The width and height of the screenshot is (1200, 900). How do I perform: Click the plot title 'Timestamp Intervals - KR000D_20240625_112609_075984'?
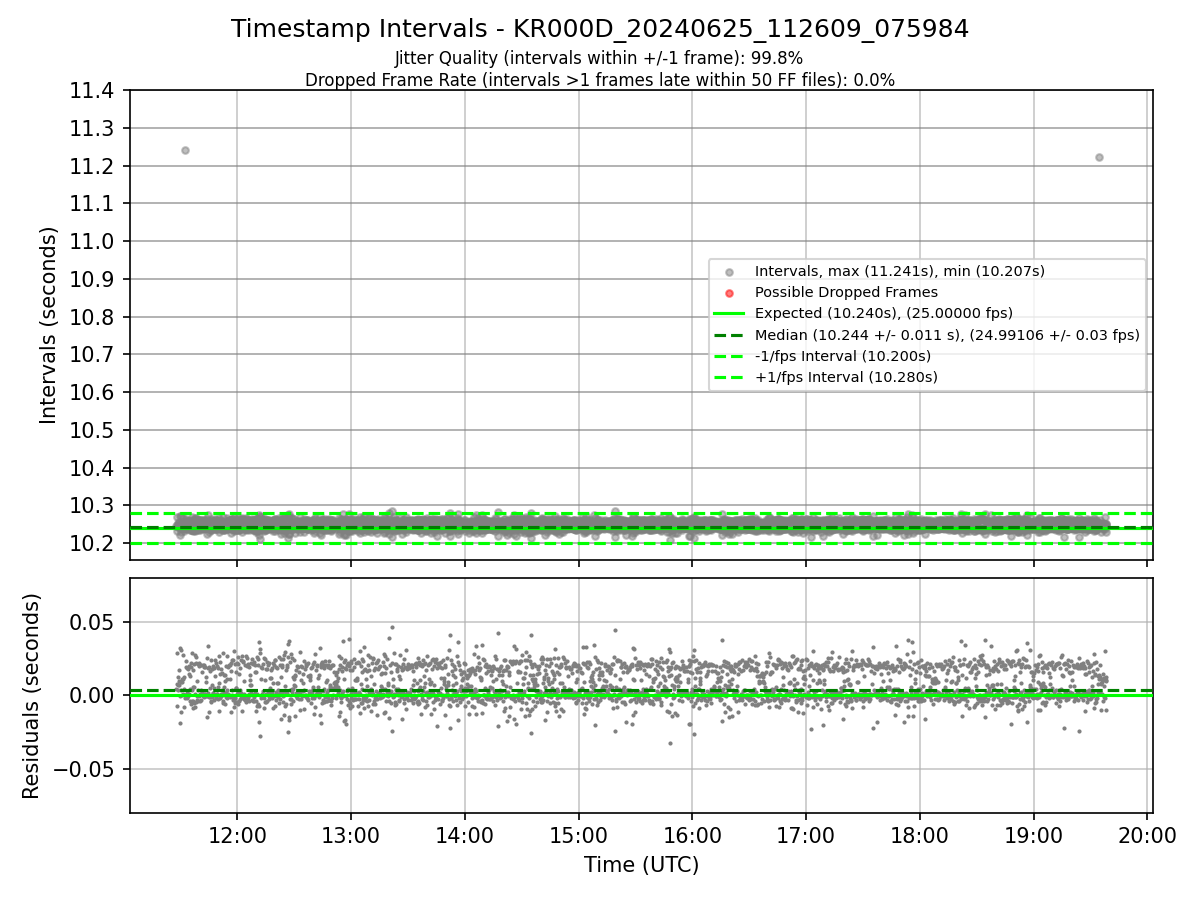pos(600,29)
